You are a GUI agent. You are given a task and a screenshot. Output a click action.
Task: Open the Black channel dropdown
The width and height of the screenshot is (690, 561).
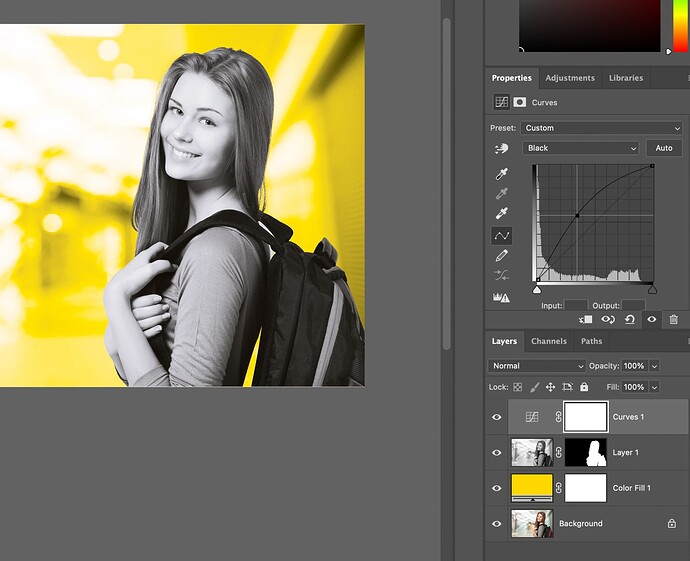tap(581, 148)
